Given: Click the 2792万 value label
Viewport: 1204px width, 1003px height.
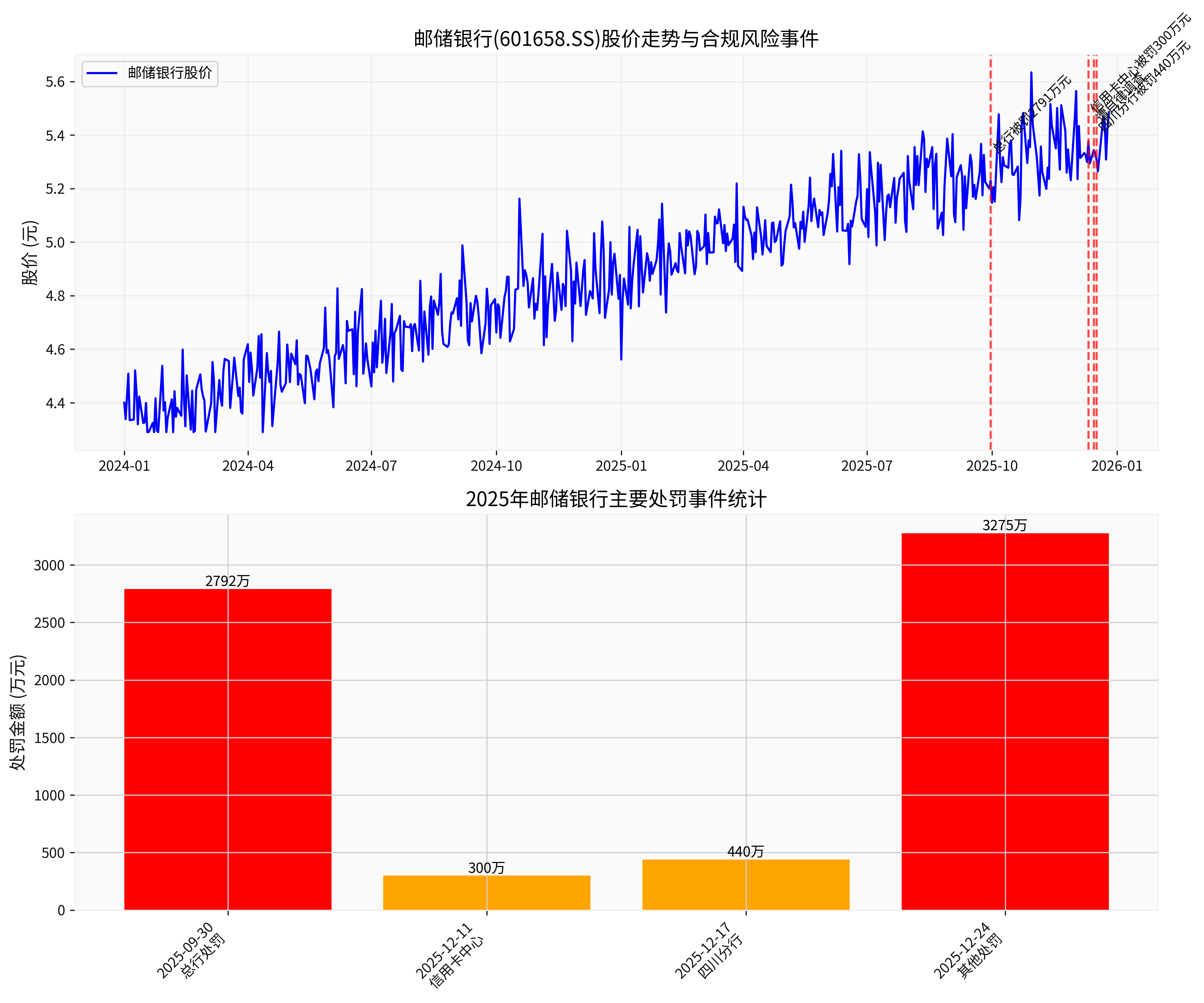Looking at the screenshot, I should click(x=228, y=581).
